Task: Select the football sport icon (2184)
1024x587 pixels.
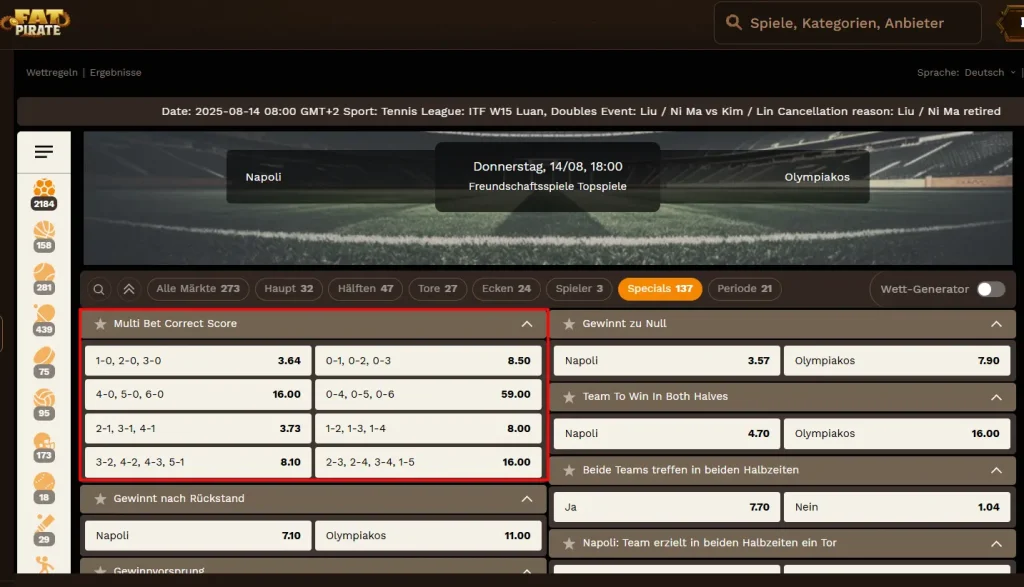Action: pyautogui.click(x=44, y=194)
